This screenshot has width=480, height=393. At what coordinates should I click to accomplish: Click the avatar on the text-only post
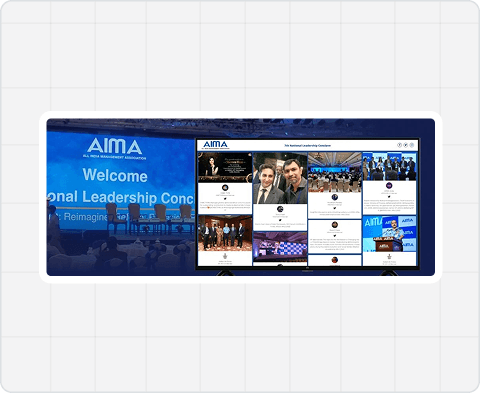[335, 225]
